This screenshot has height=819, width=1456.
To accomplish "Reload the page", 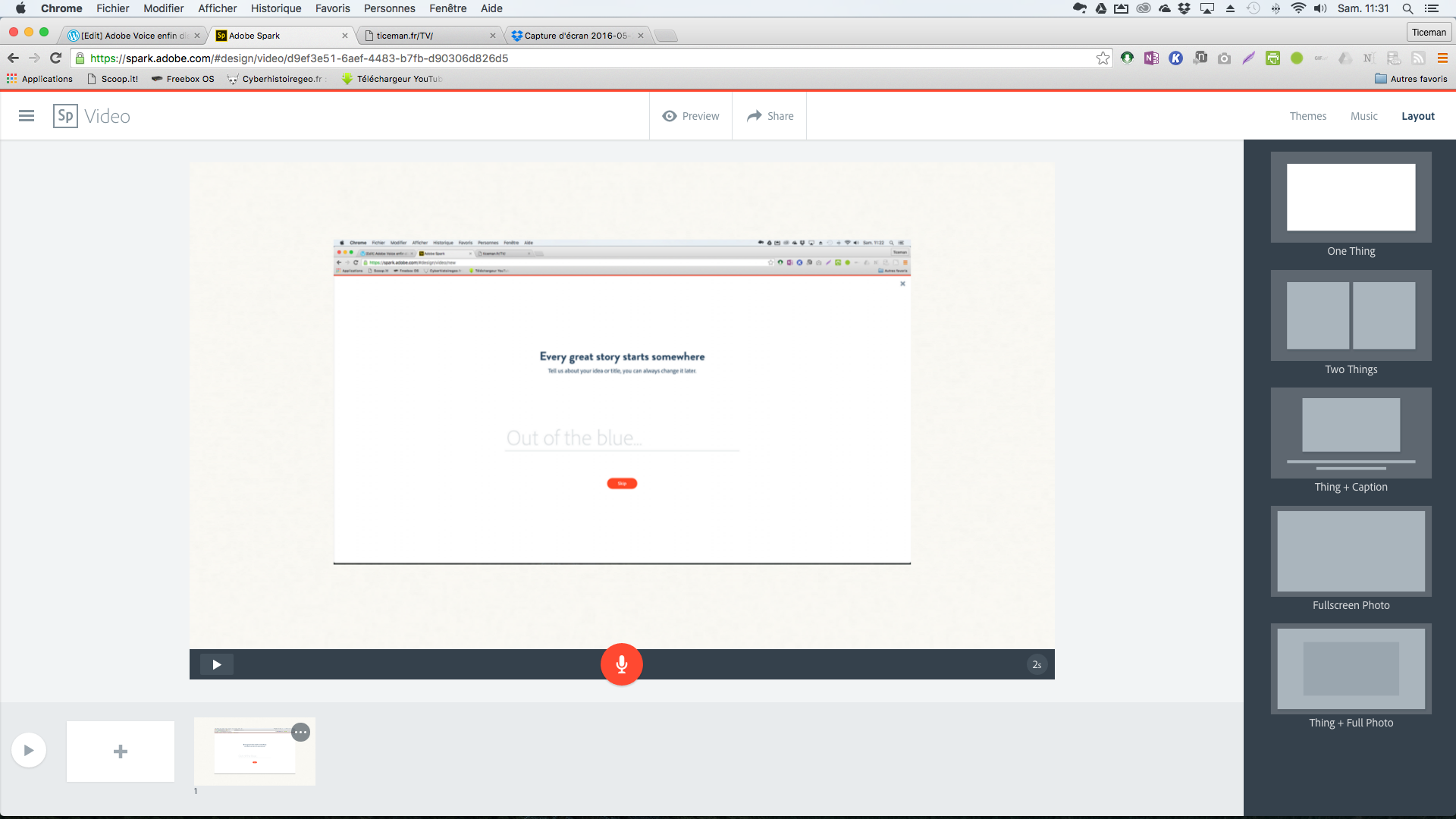I will tap(55, 58).
